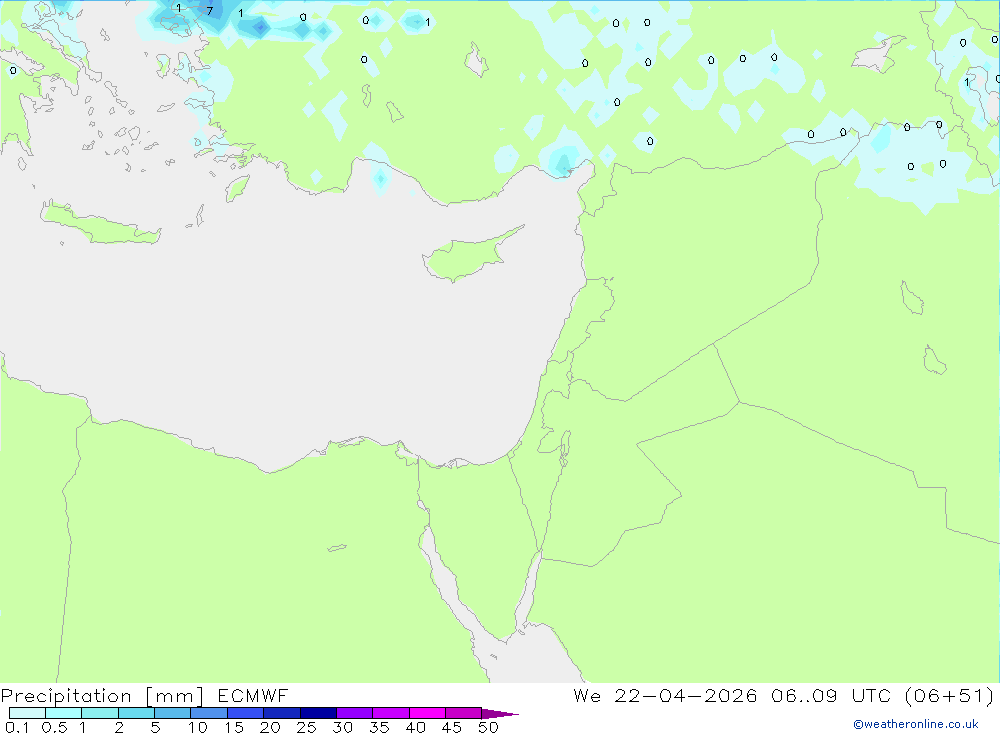Select the '06..09 UTC' time range text
This screenshot has width=1000, height=733.
[830, 696]
